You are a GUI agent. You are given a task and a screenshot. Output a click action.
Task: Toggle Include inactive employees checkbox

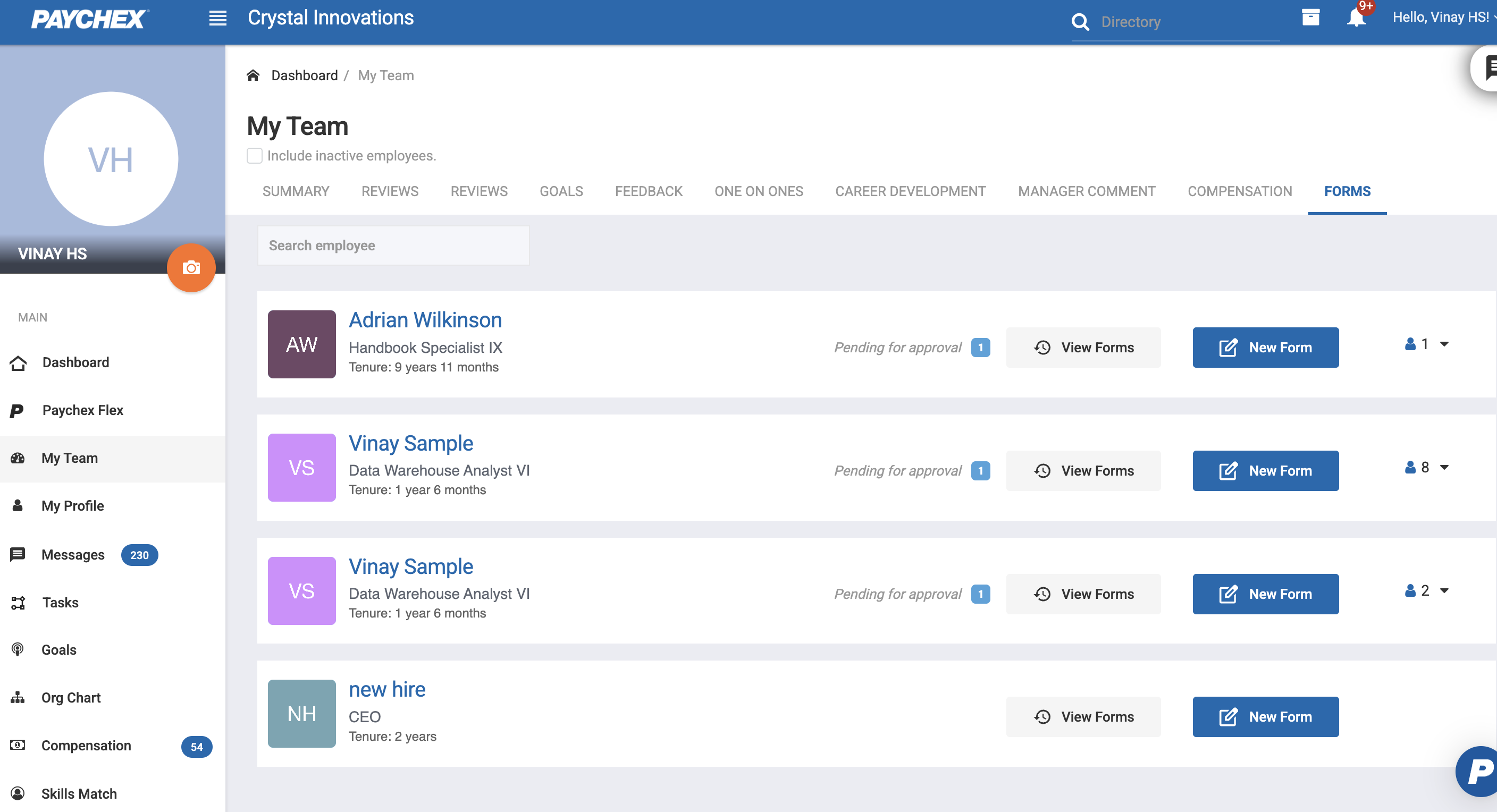click(255, 156)
